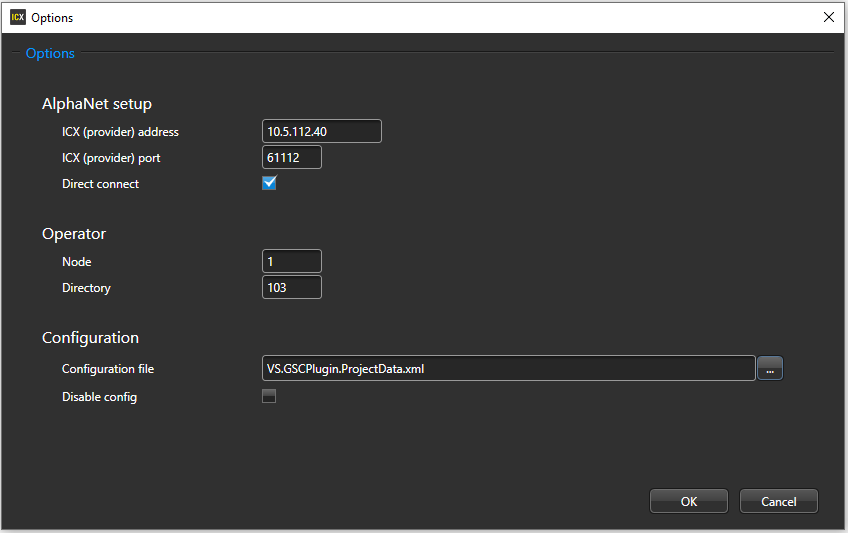Viewport: 848px width, 533px height.
Task: Click the blue Options section header
Action: (x=50, y=54)
